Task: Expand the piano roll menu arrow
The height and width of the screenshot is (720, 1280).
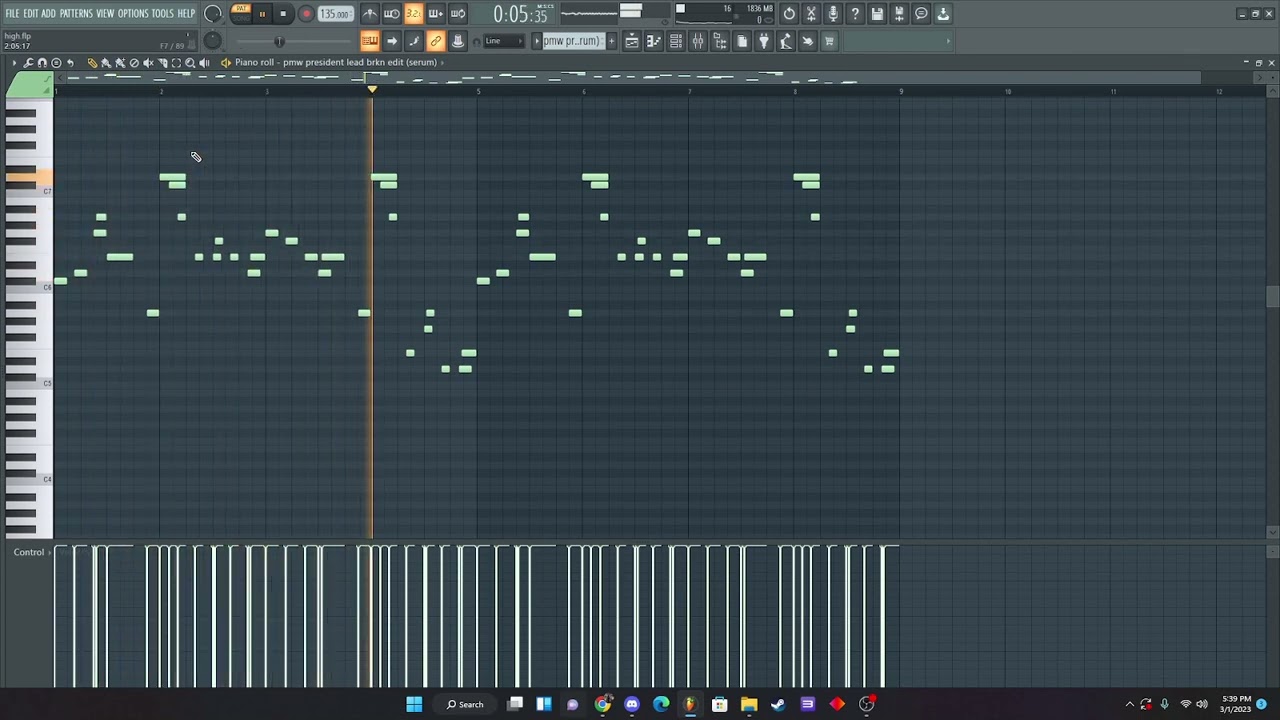Action: tap(14, 62)
